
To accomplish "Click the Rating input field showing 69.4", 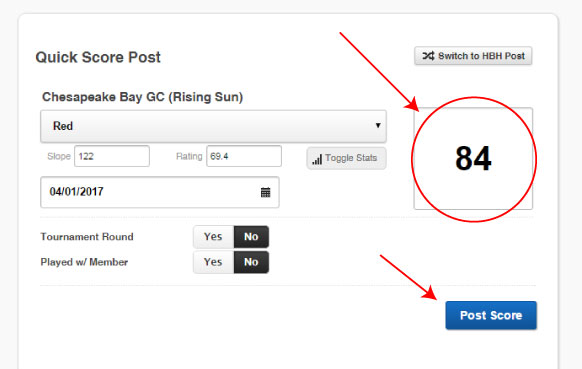I will (244, 156).
